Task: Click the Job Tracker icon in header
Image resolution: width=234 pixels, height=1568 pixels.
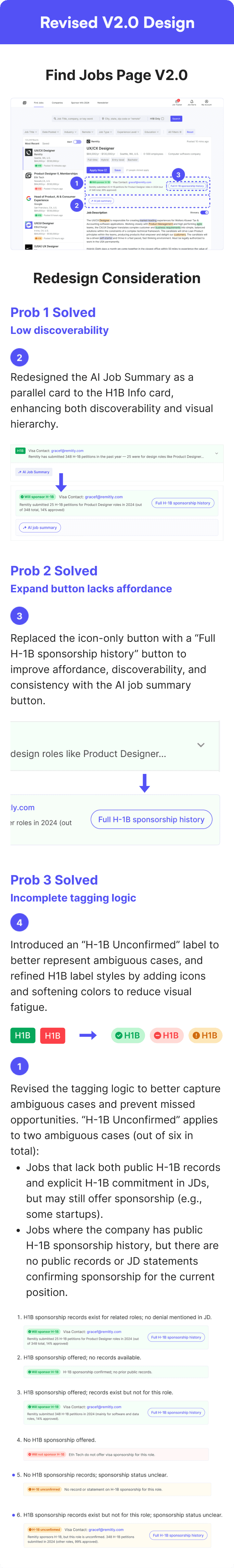Action: [177, 102]
